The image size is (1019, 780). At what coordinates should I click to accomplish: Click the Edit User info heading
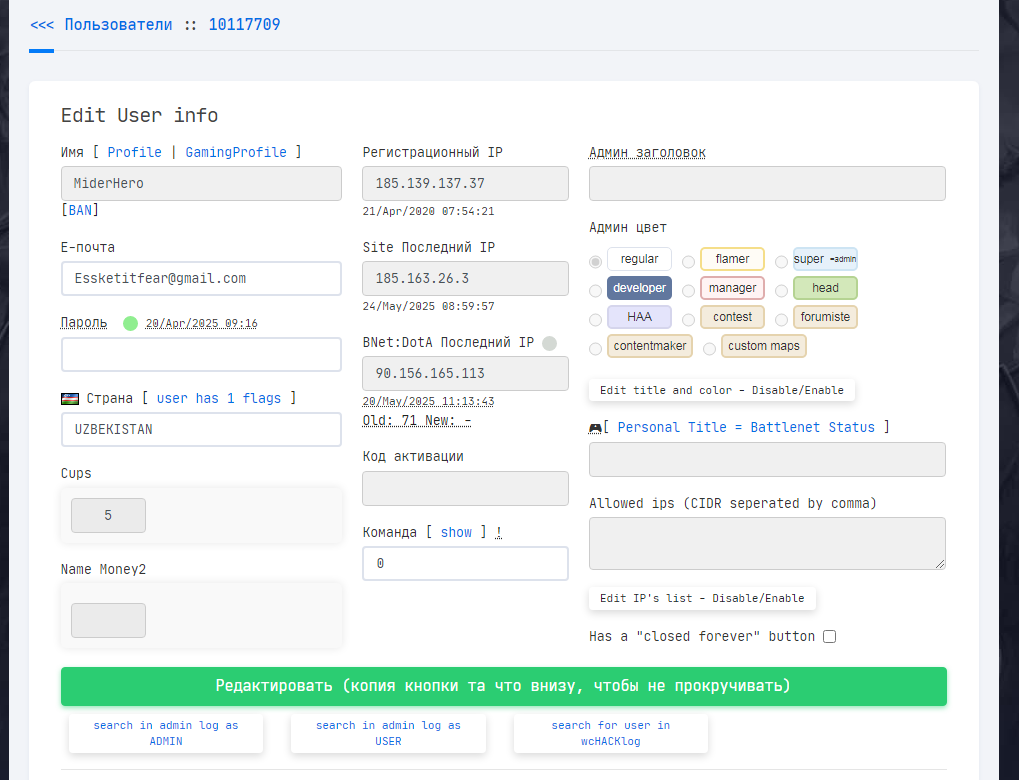(140, 115)
